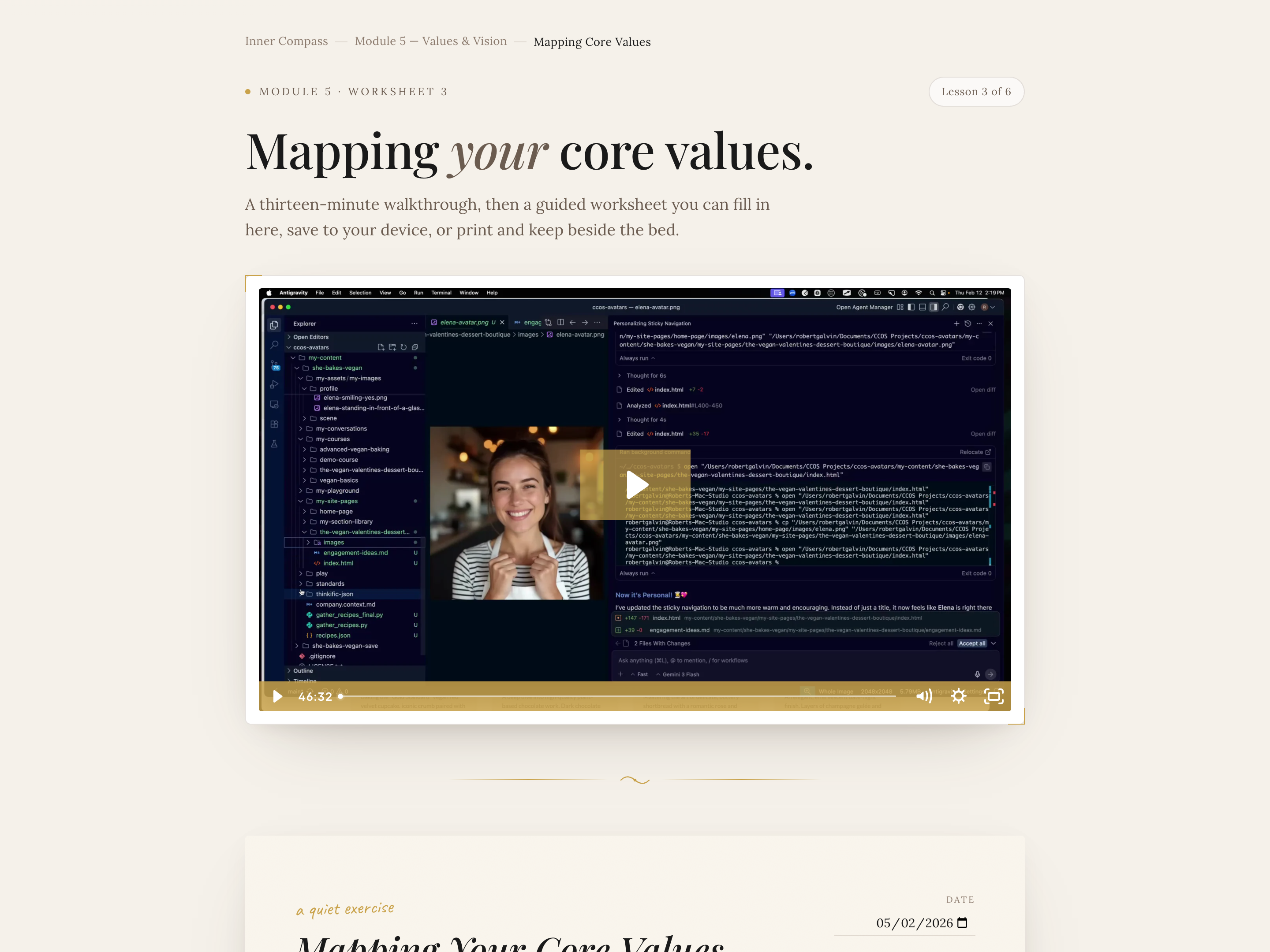Click the 'Mapping your core values.' heading
Image resolution: width=1270 pixels, height=952 pixels.
point(529,152)
